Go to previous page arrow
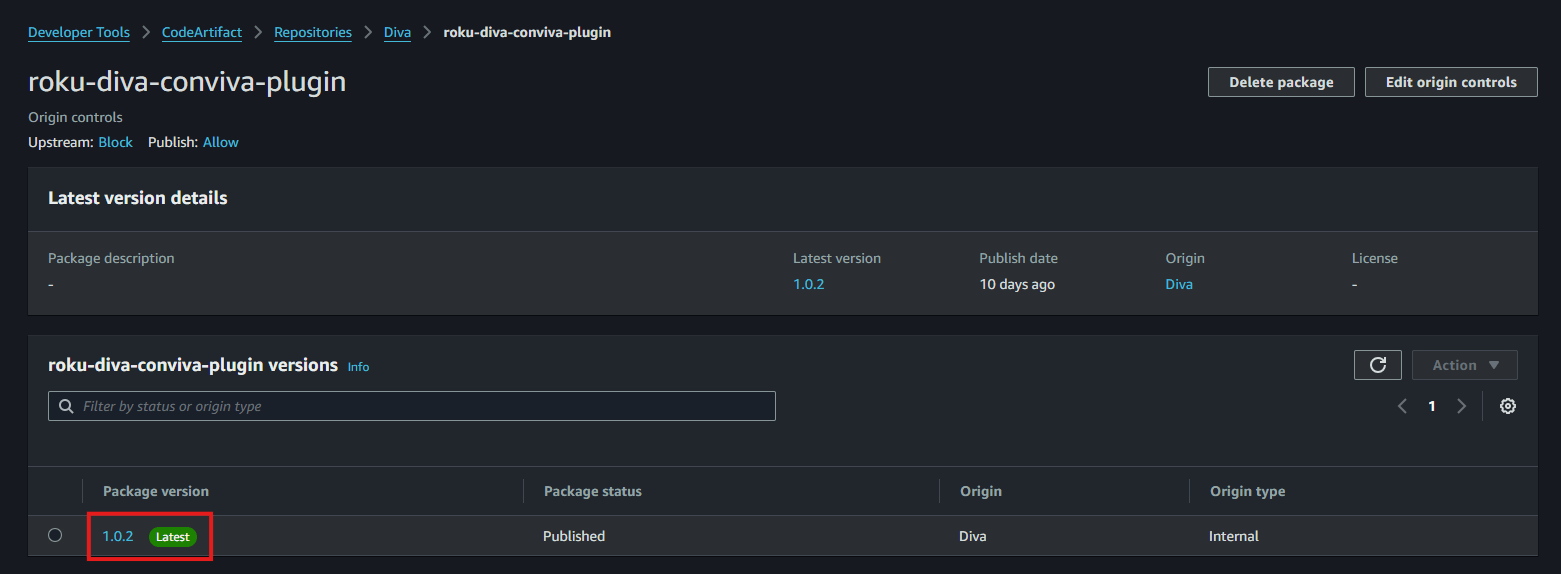 (x=1402, y=406)
